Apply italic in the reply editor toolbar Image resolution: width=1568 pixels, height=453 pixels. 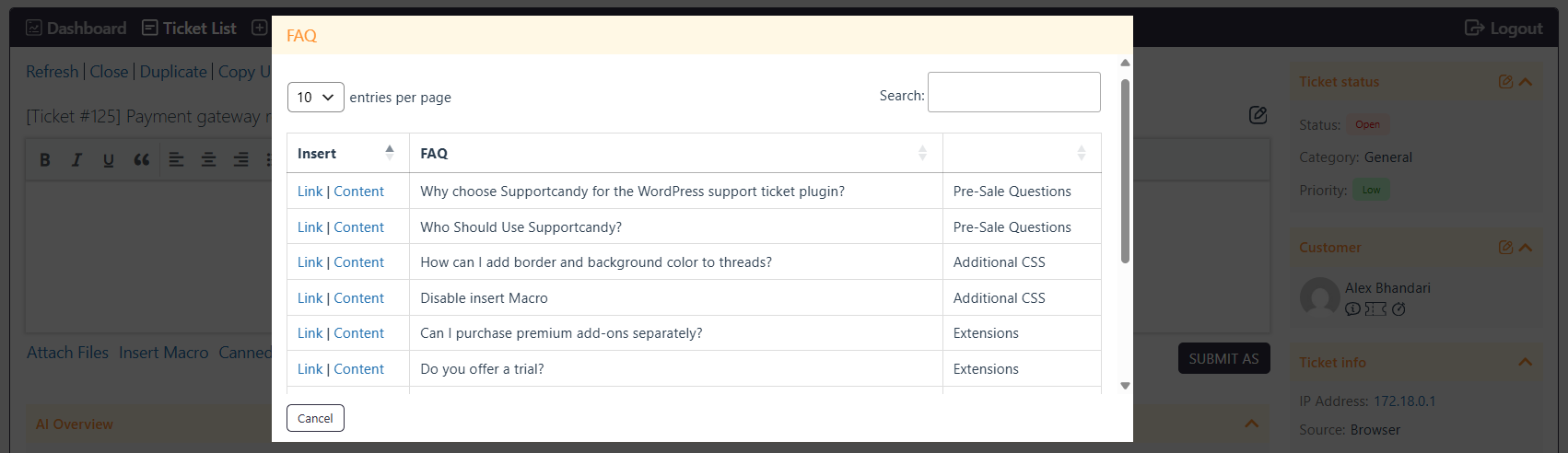click(x=76, y=160)
